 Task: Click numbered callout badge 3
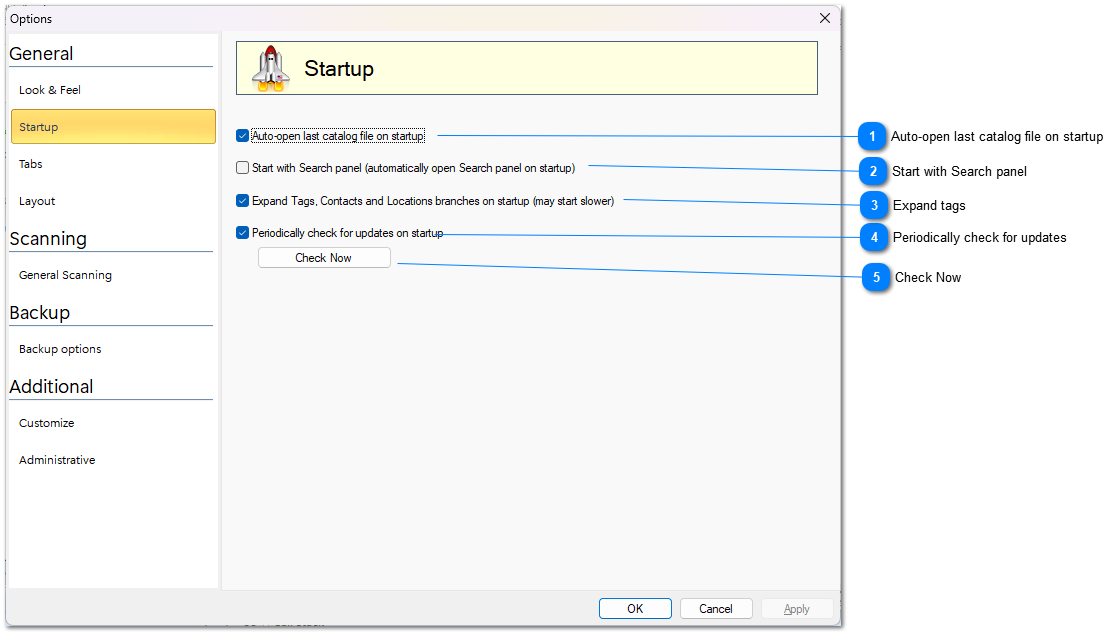(x=874, y=205)
